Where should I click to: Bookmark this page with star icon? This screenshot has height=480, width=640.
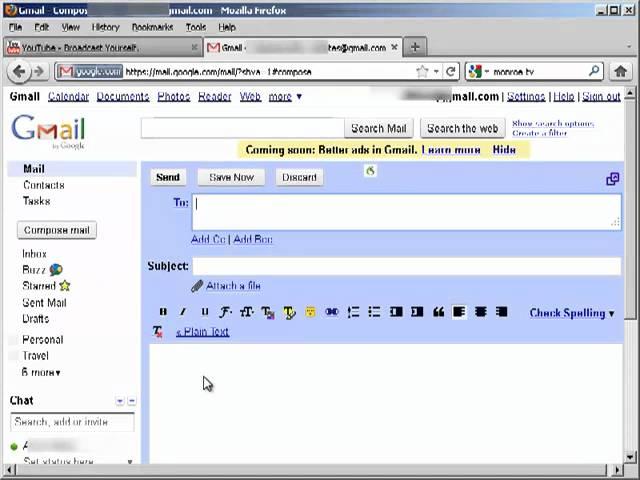coord(422,72)
